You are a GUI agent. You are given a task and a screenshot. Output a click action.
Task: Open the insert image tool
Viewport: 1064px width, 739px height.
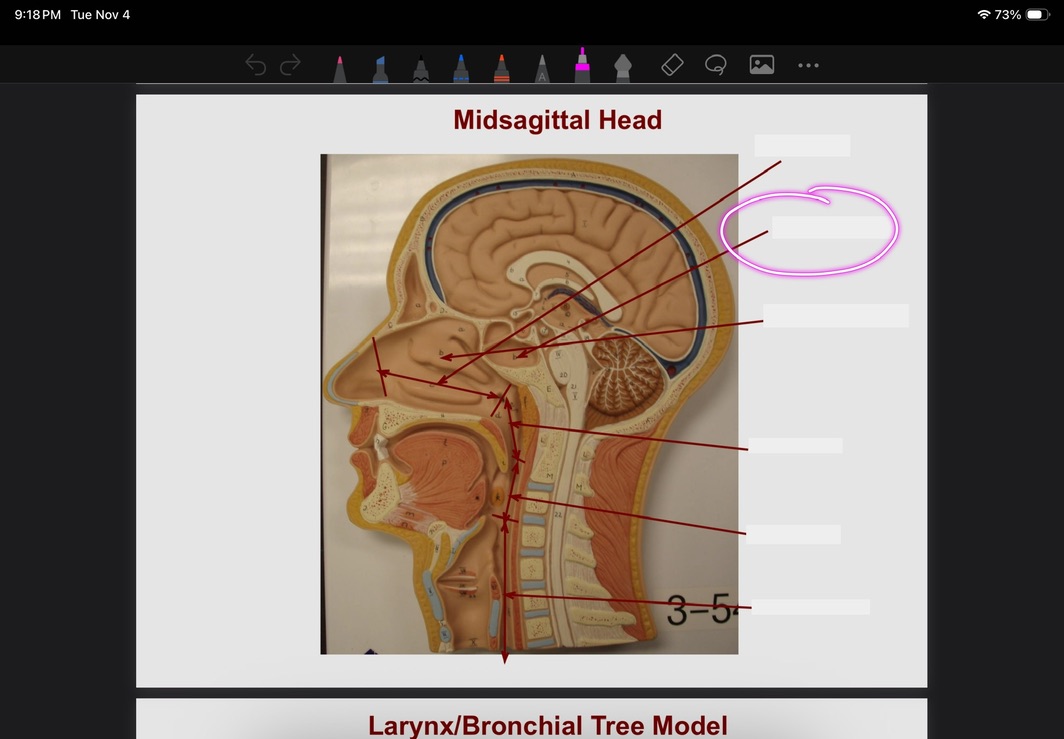click(762, 65)
